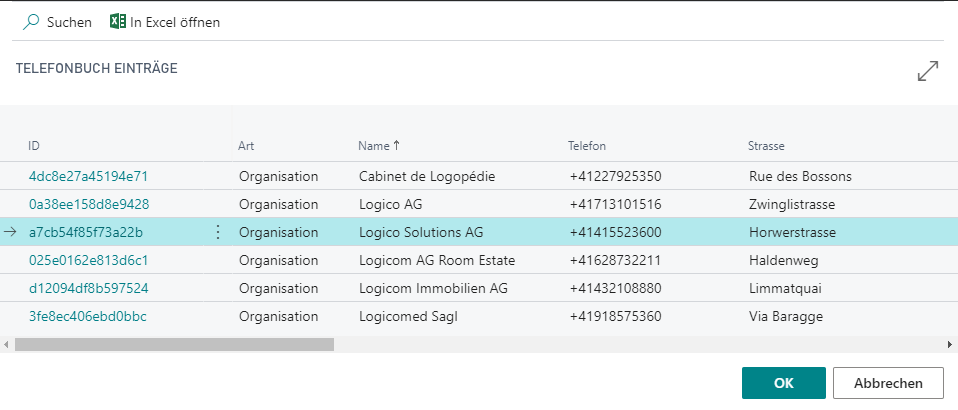
Task: Click Organisation cell in Logicomed Sagl row
Action: click(x=279, y=317)
